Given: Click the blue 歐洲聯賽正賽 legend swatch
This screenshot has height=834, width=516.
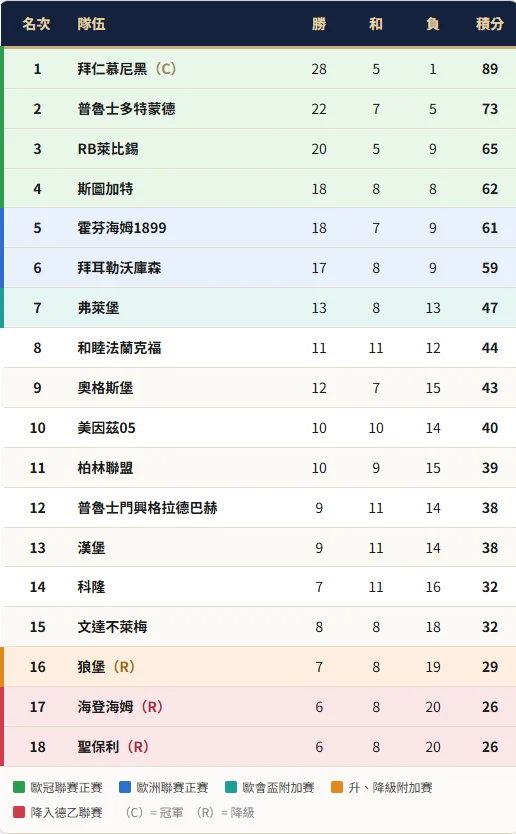Looking at the screenshot, I should coord(125,787).
